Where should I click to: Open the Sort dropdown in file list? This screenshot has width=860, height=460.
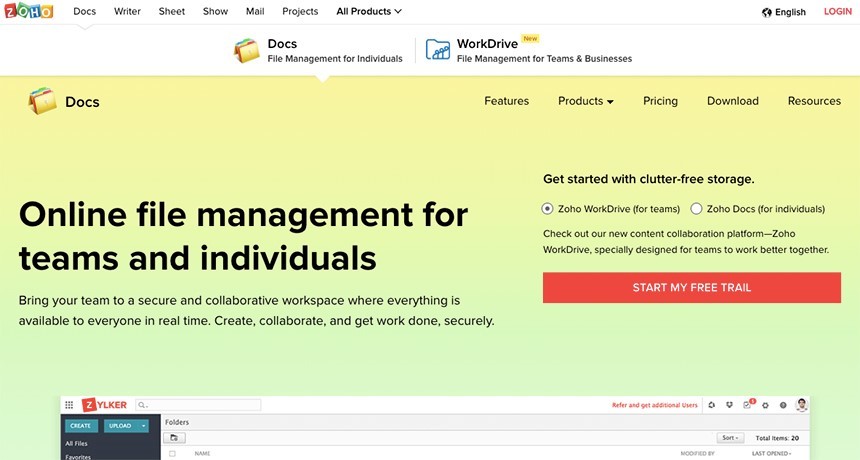[x=731, y=438]
